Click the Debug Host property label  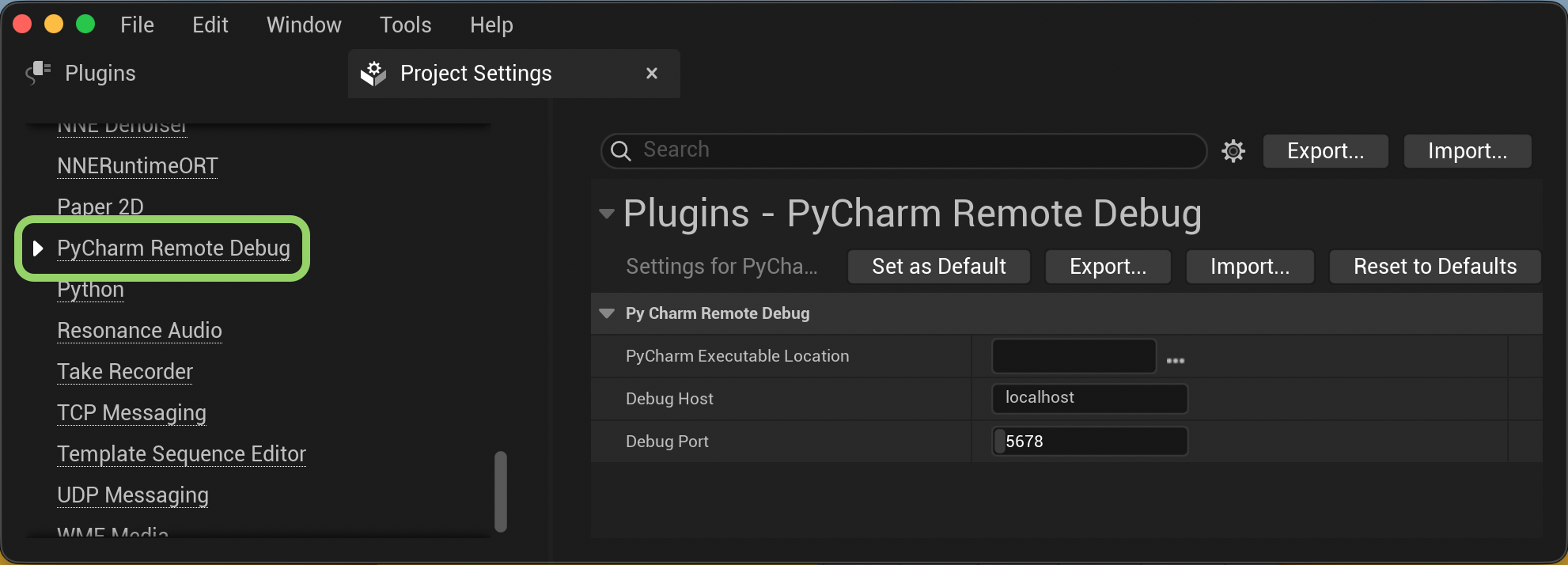tap(669, 399)
